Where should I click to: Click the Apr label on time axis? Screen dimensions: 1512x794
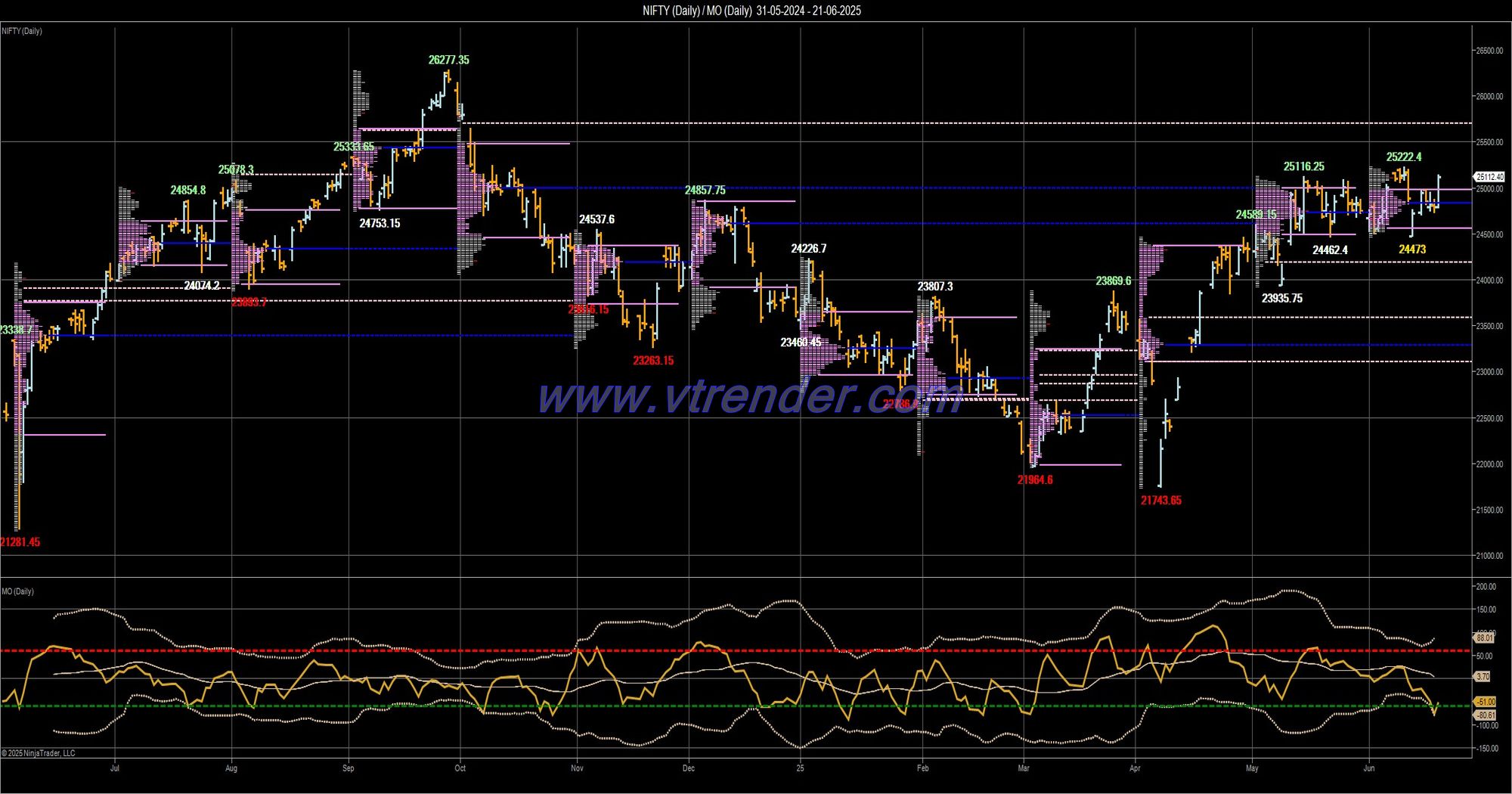1135,768
